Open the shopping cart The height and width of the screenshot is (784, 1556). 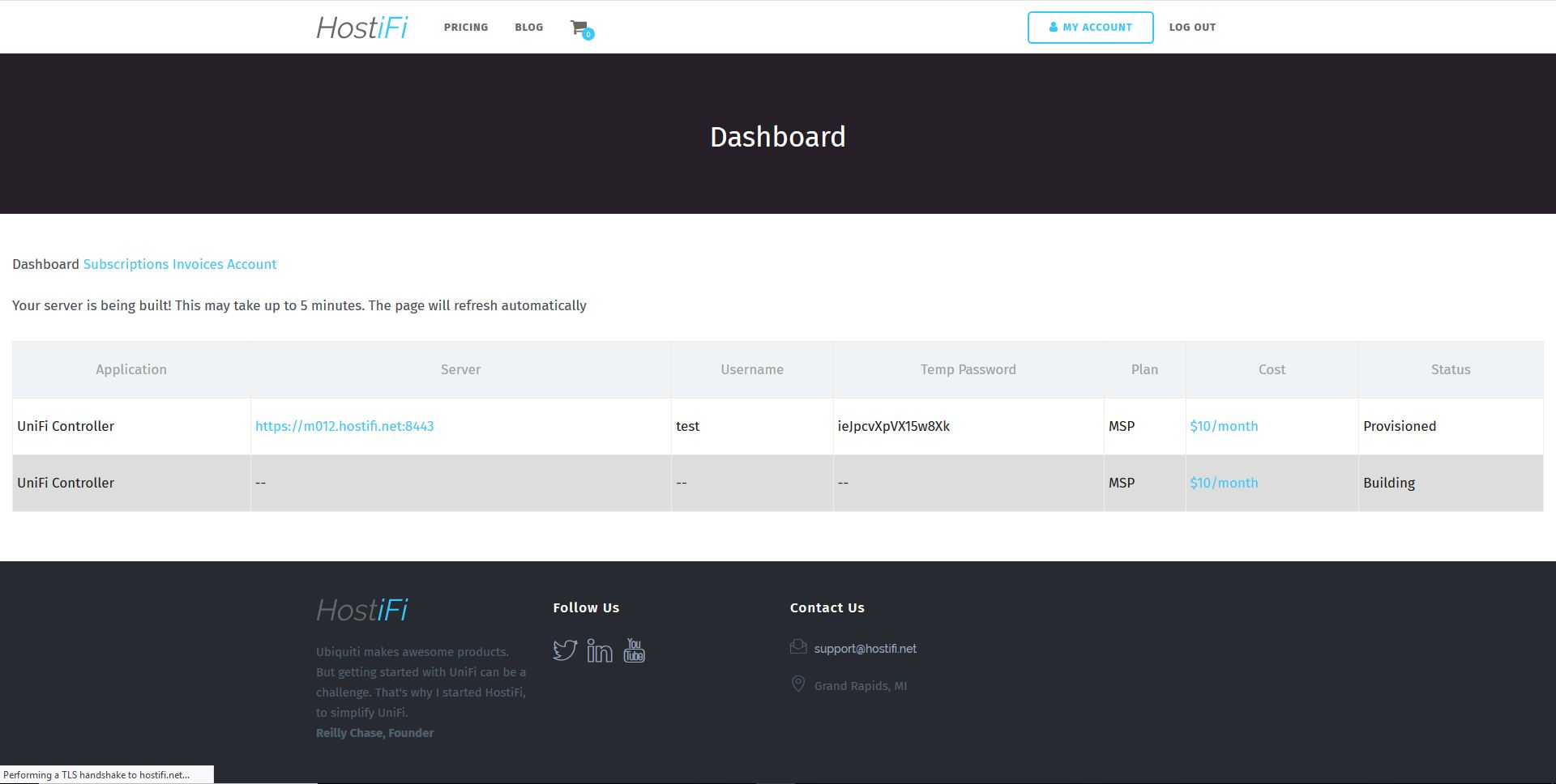(579, 27)
